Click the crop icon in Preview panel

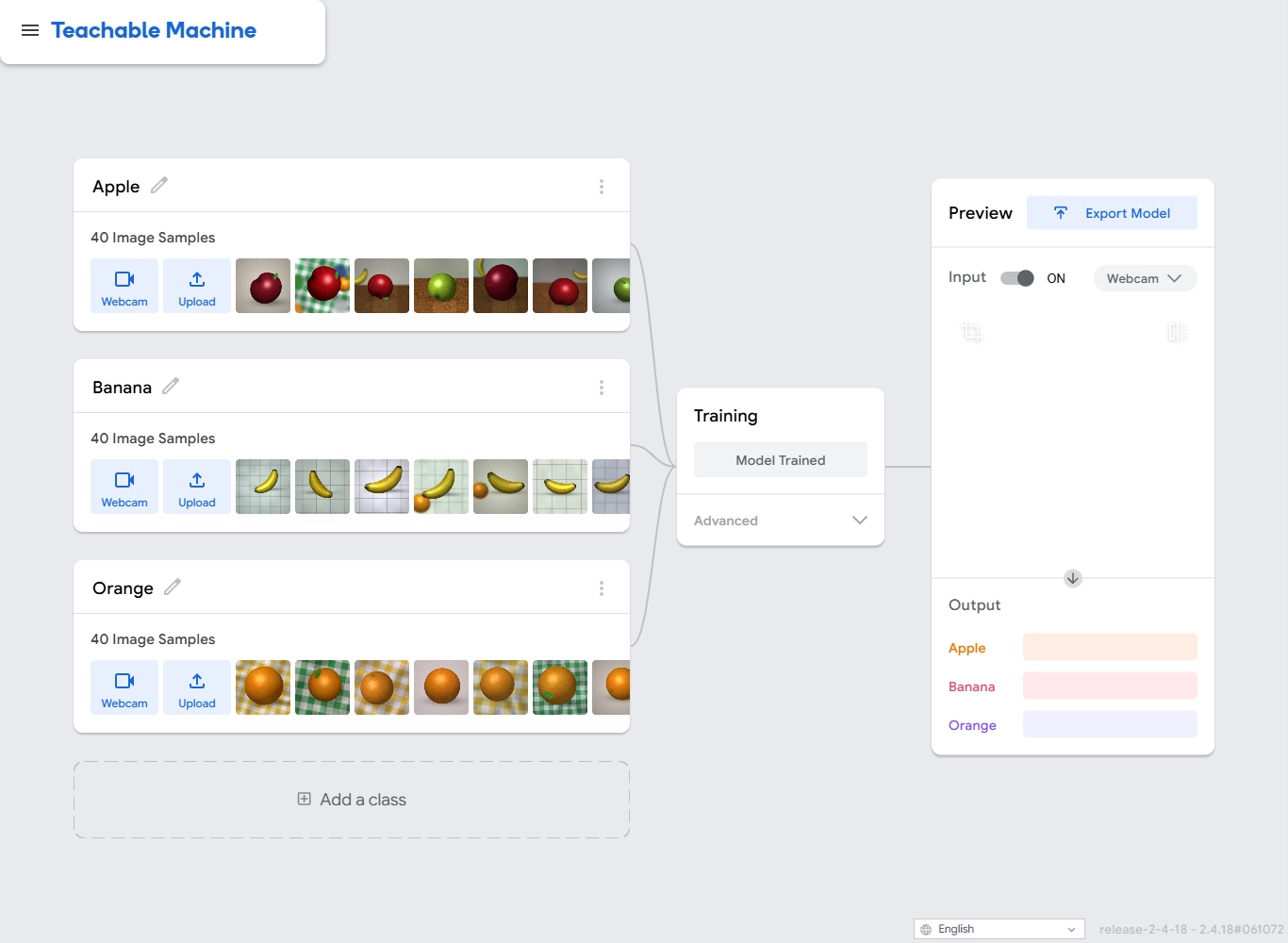point(972,332)
